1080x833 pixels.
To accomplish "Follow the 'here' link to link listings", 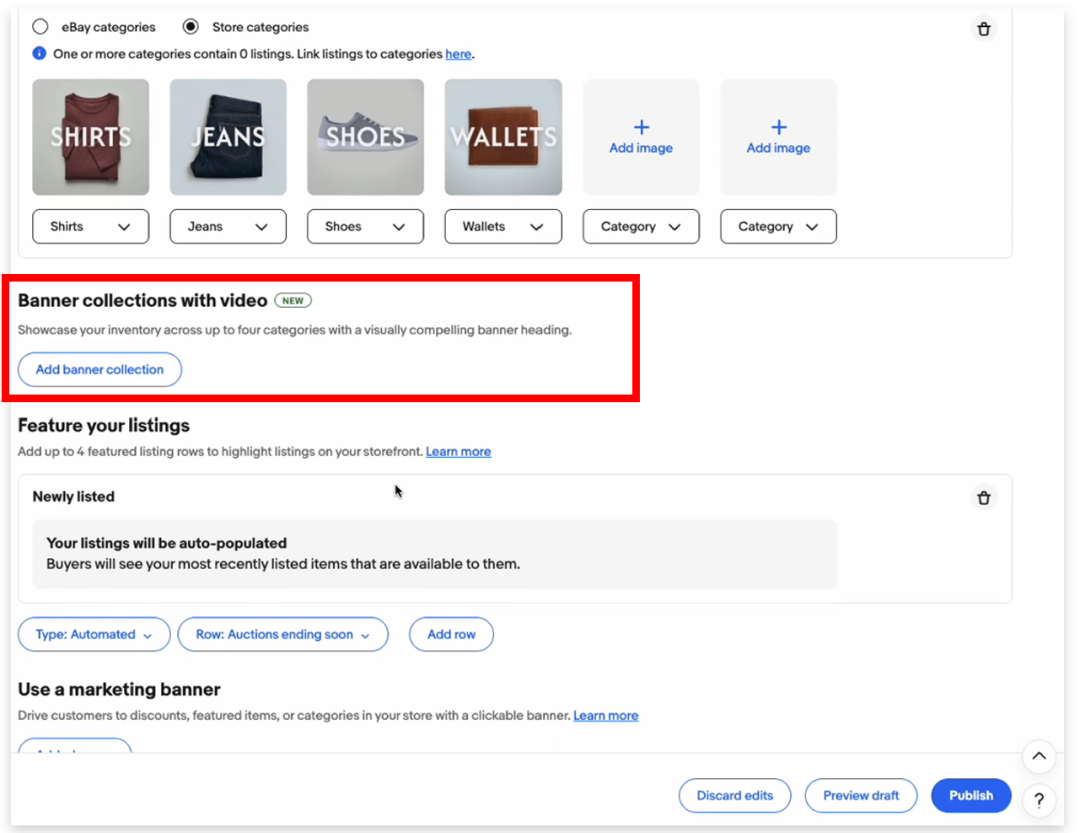I will point(458,54).
